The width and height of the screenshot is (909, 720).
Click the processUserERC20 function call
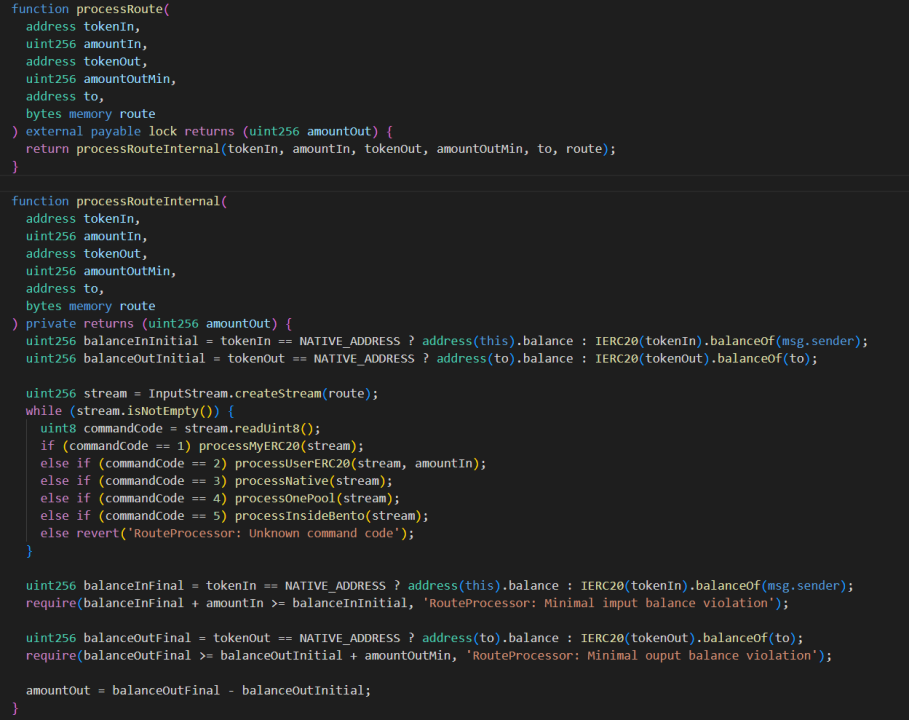click(x=293, y=463)
